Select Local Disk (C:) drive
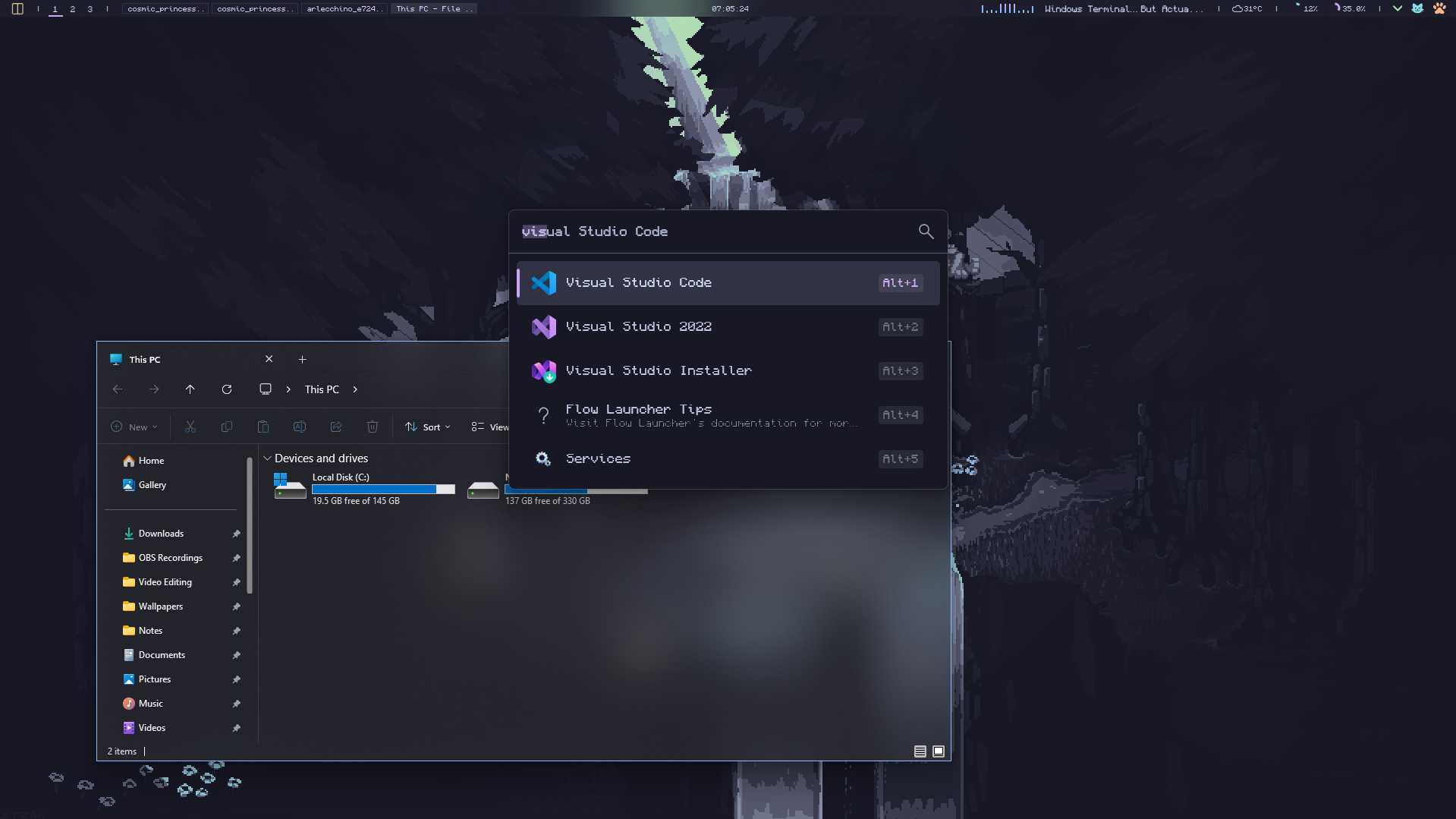Viewport: 1456px width, 819px height. (364, 488)
